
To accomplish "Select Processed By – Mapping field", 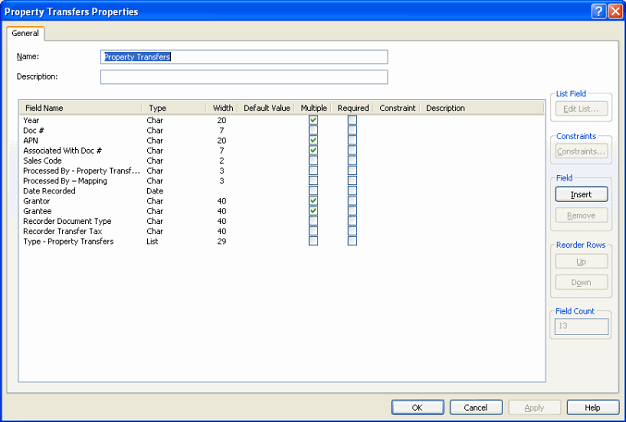I will click(65, 181).
